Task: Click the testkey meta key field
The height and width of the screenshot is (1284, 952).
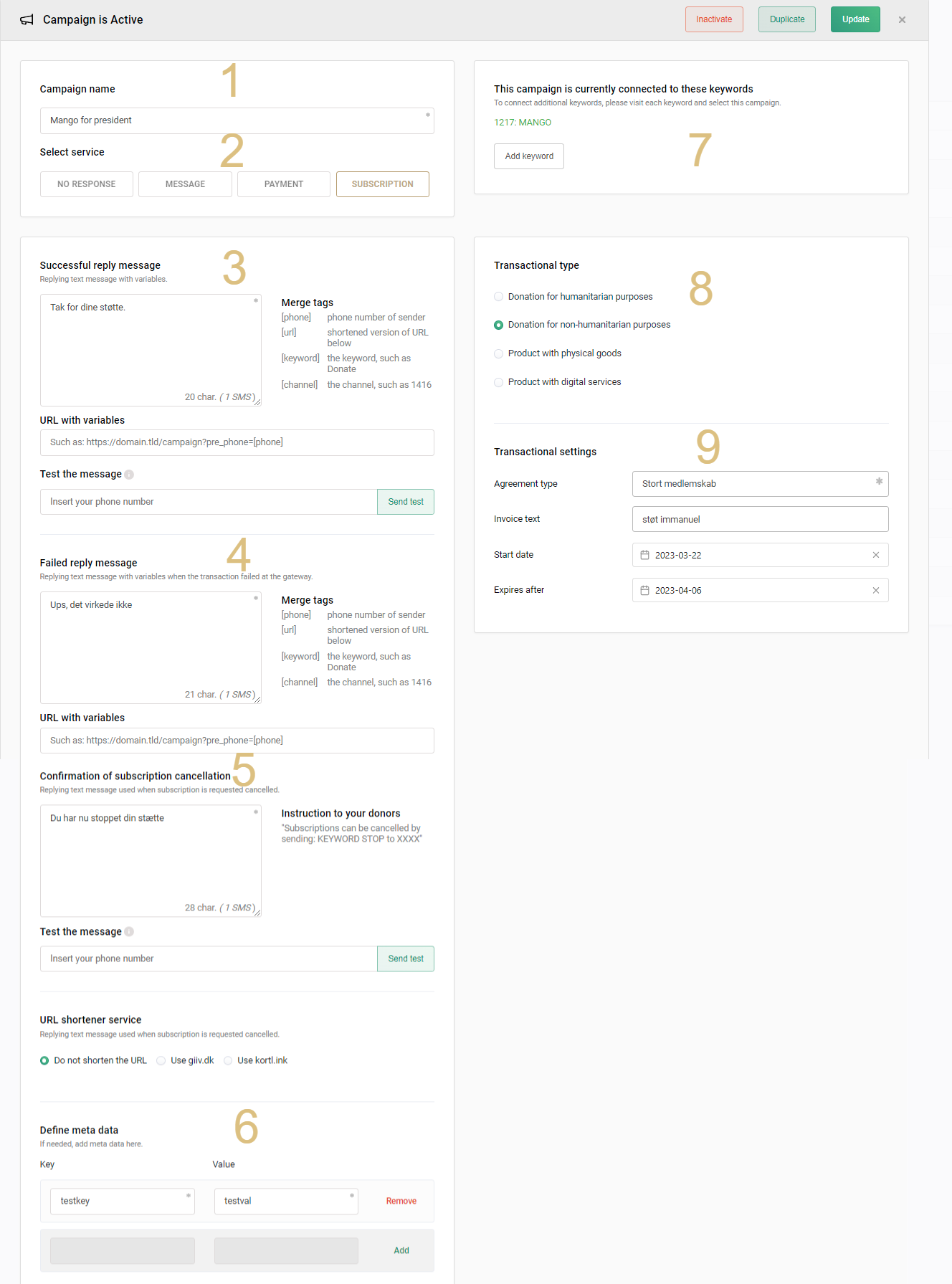Action: (x=123, y=1202)
